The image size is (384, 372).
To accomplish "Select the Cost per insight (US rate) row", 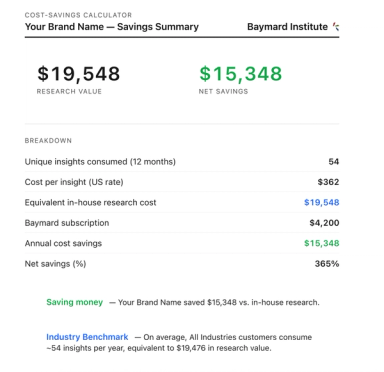I will [182, 182].
